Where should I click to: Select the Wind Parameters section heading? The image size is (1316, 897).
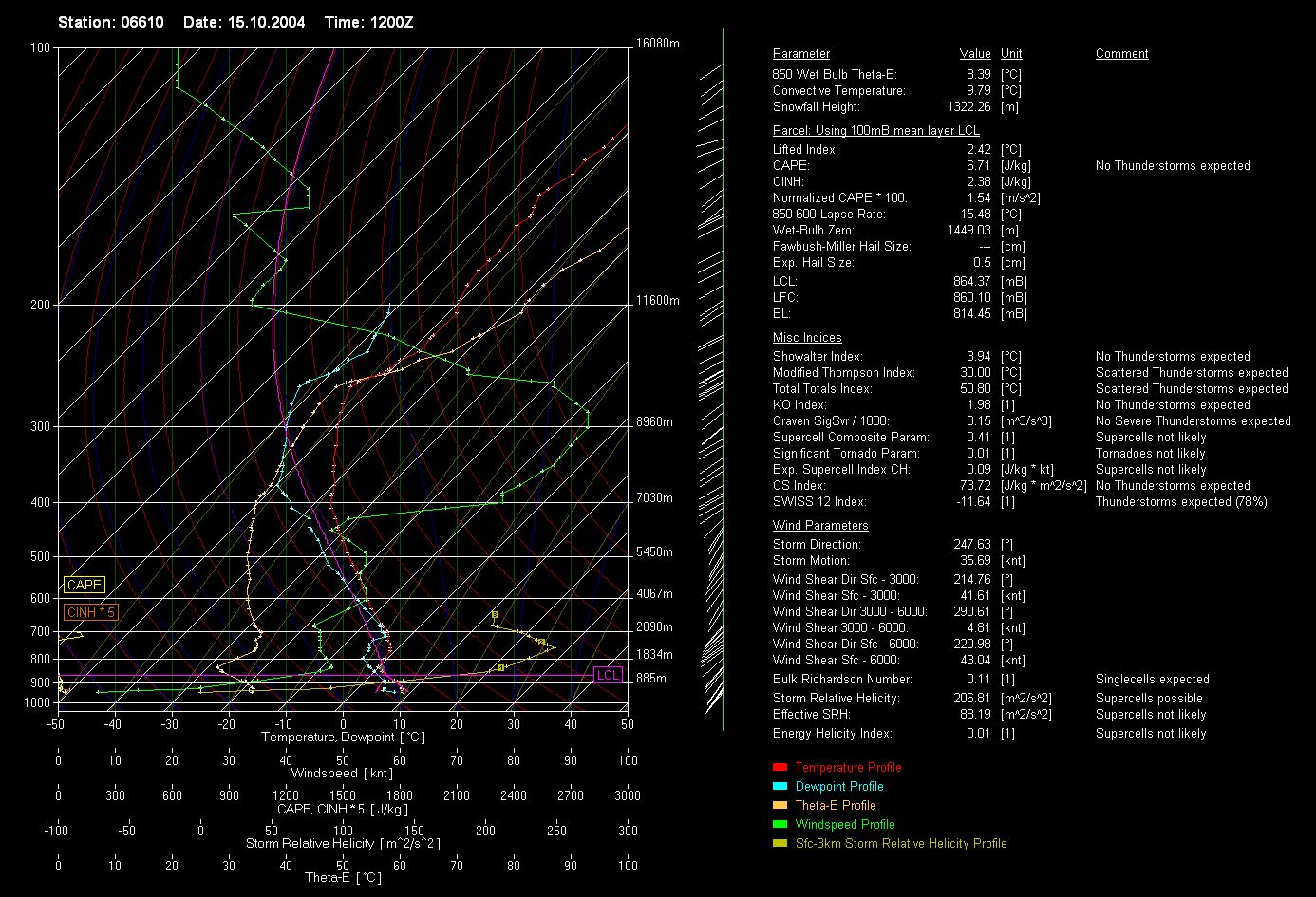(820, 526)
